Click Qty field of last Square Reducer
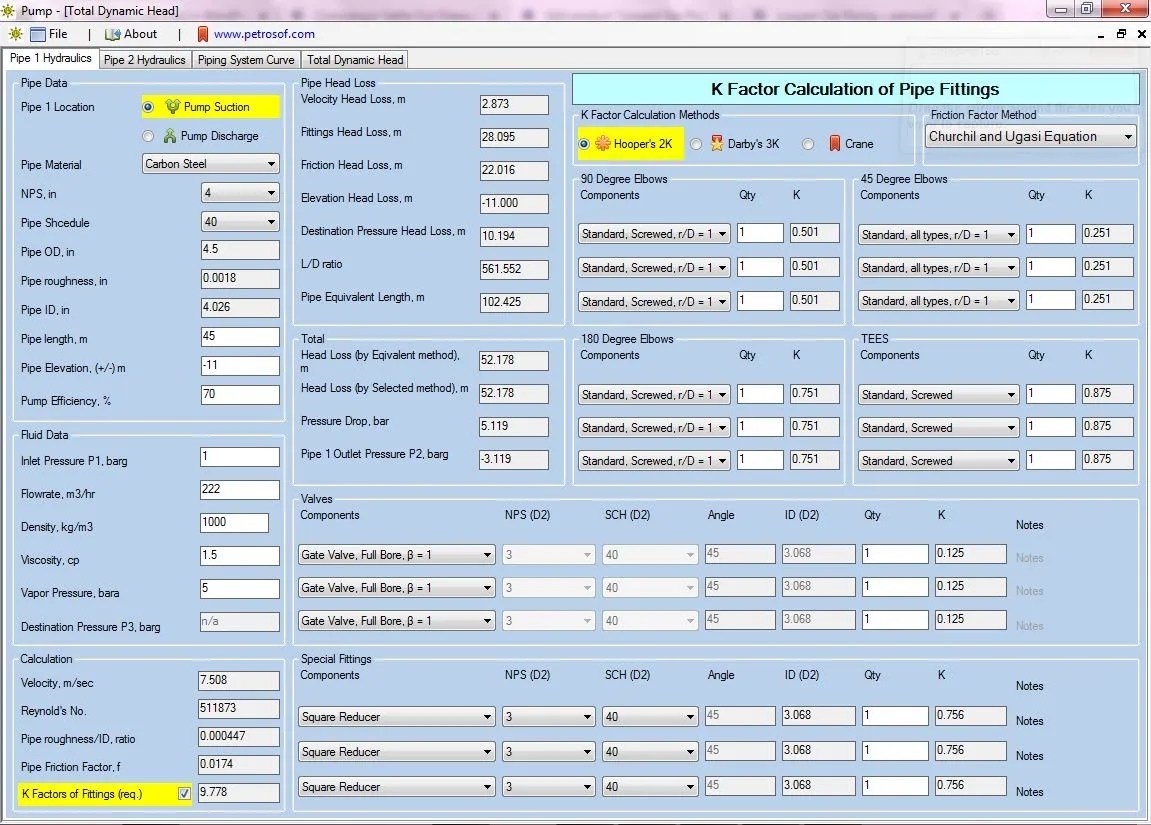 (x=895, y=785)
